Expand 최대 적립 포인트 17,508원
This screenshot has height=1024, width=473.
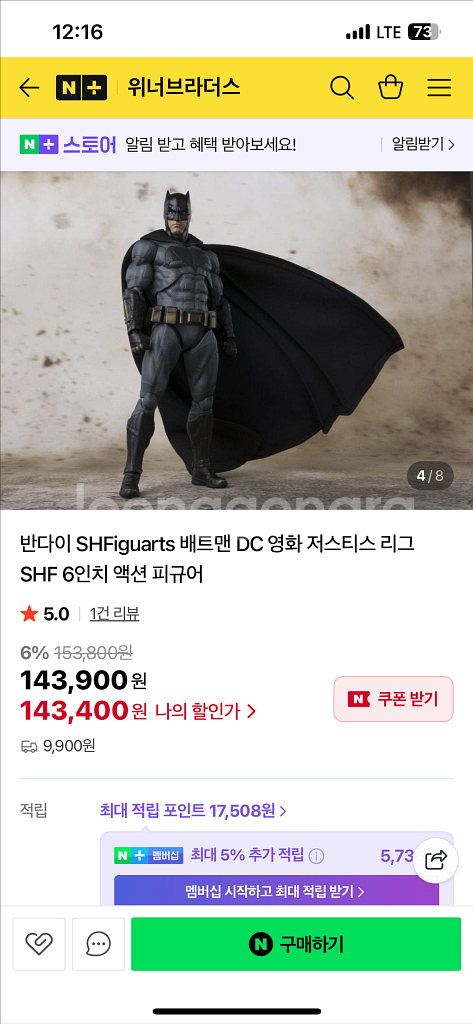pyautogui.click(x=193, y=811)
